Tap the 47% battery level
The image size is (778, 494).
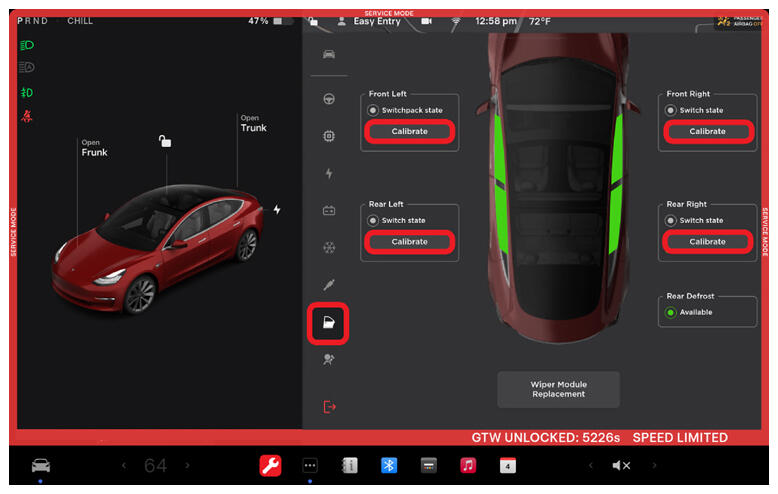[258, 21]
